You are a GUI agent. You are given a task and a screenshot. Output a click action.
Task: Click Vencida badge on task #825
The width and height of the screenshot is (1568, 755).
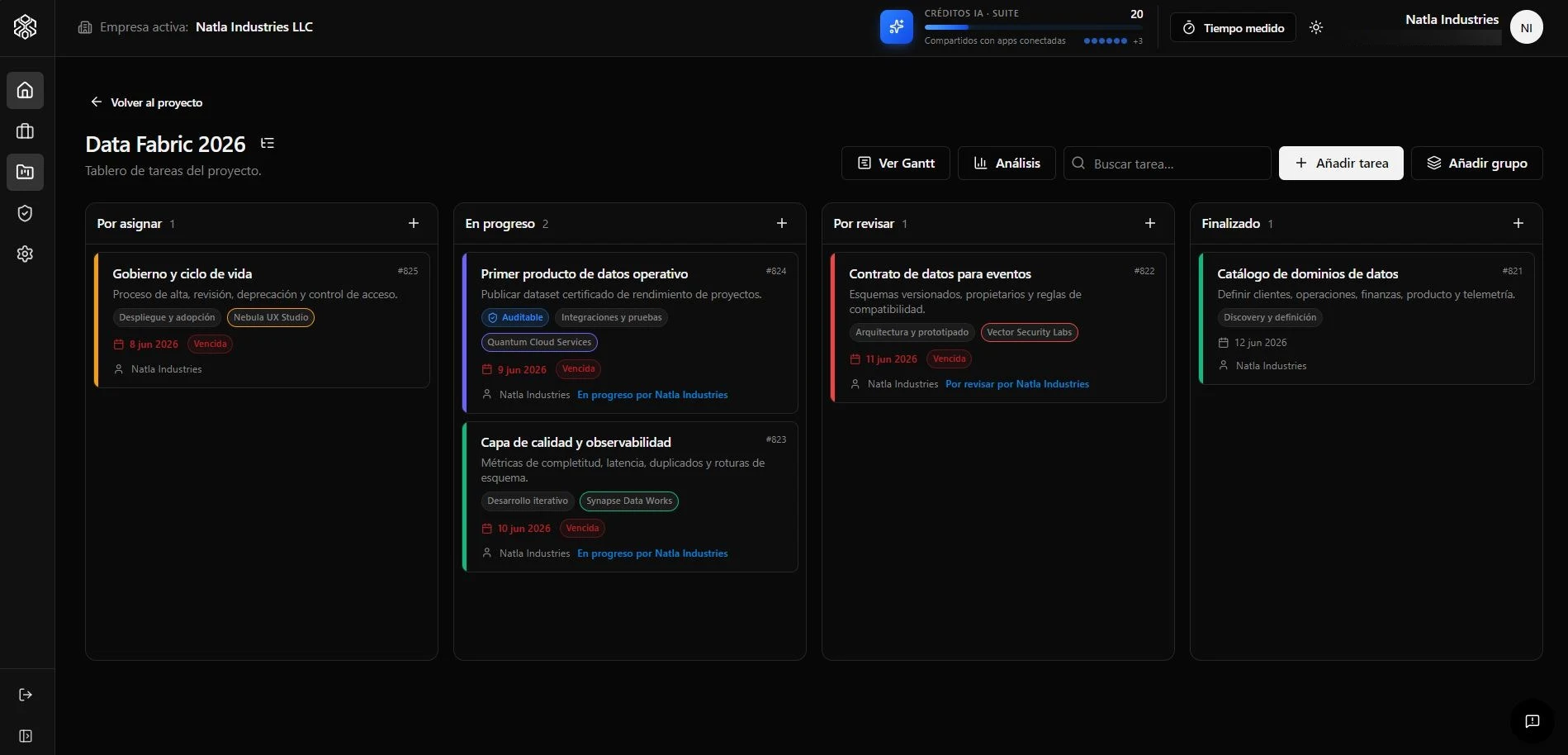(x=211, y=344)
